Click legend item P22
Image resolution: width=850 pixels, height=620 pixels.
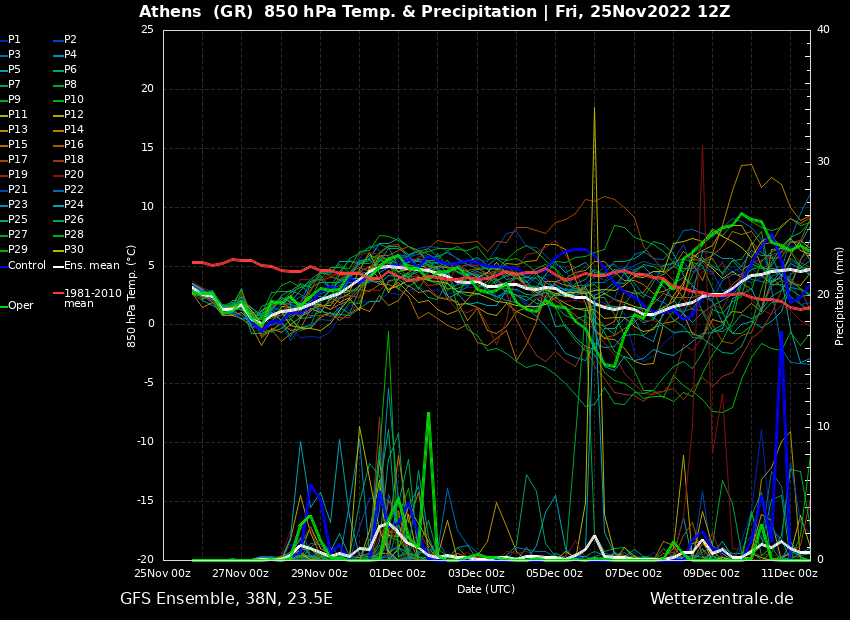point(68,189)
